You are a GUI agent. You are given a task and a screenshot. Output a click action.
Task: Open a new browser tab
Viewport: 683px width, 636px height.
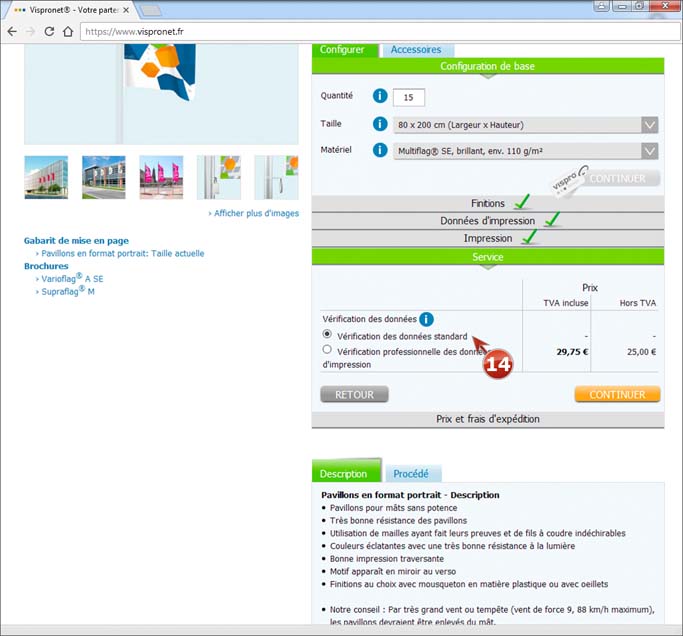point(151,10)
